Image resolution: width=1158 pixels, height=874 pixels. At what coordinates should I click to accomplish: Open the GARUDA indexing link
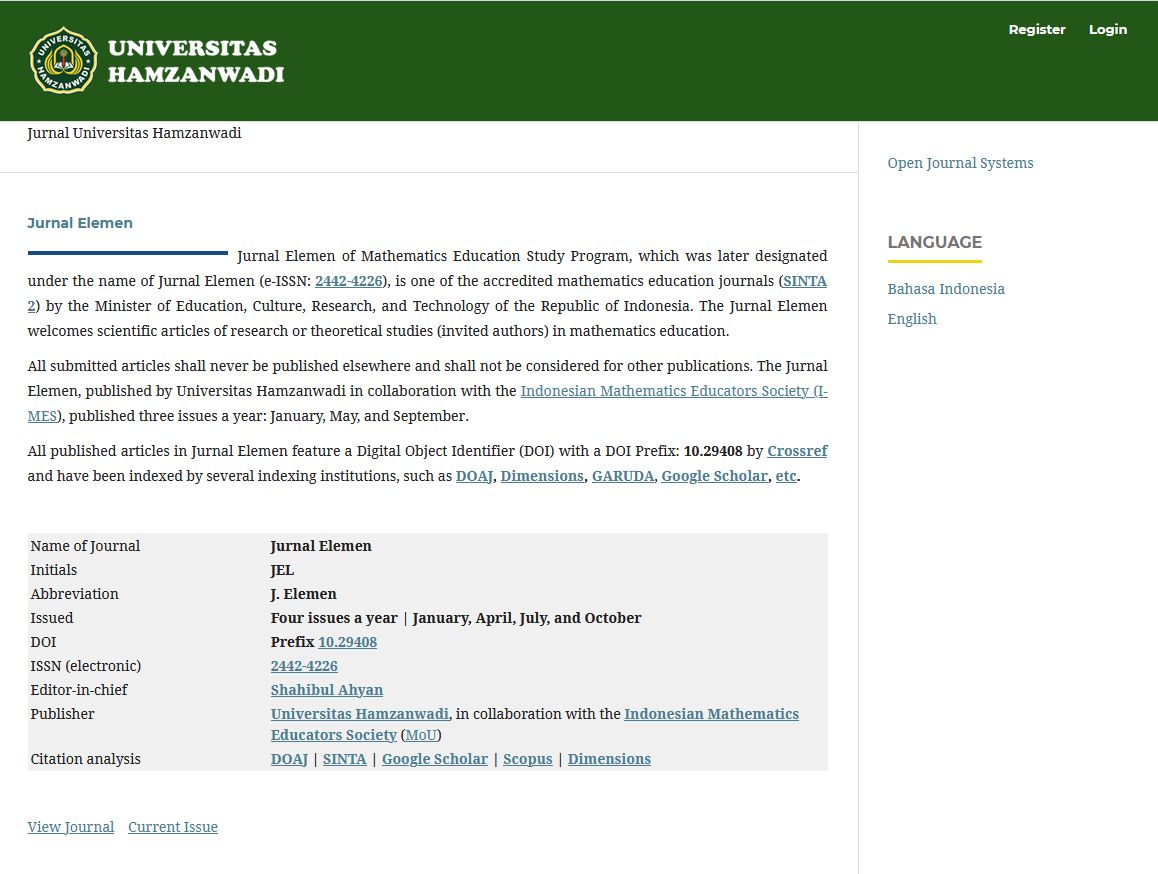coord(623,476)
